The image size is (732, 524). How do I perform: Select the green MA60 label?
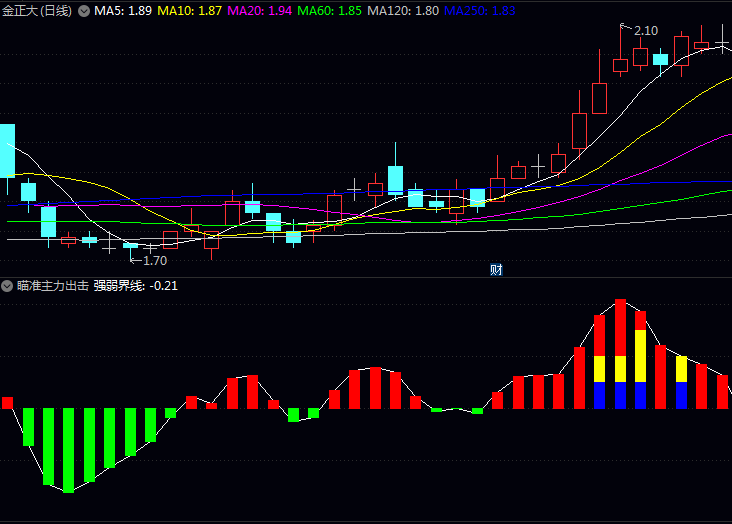point(330,10)
